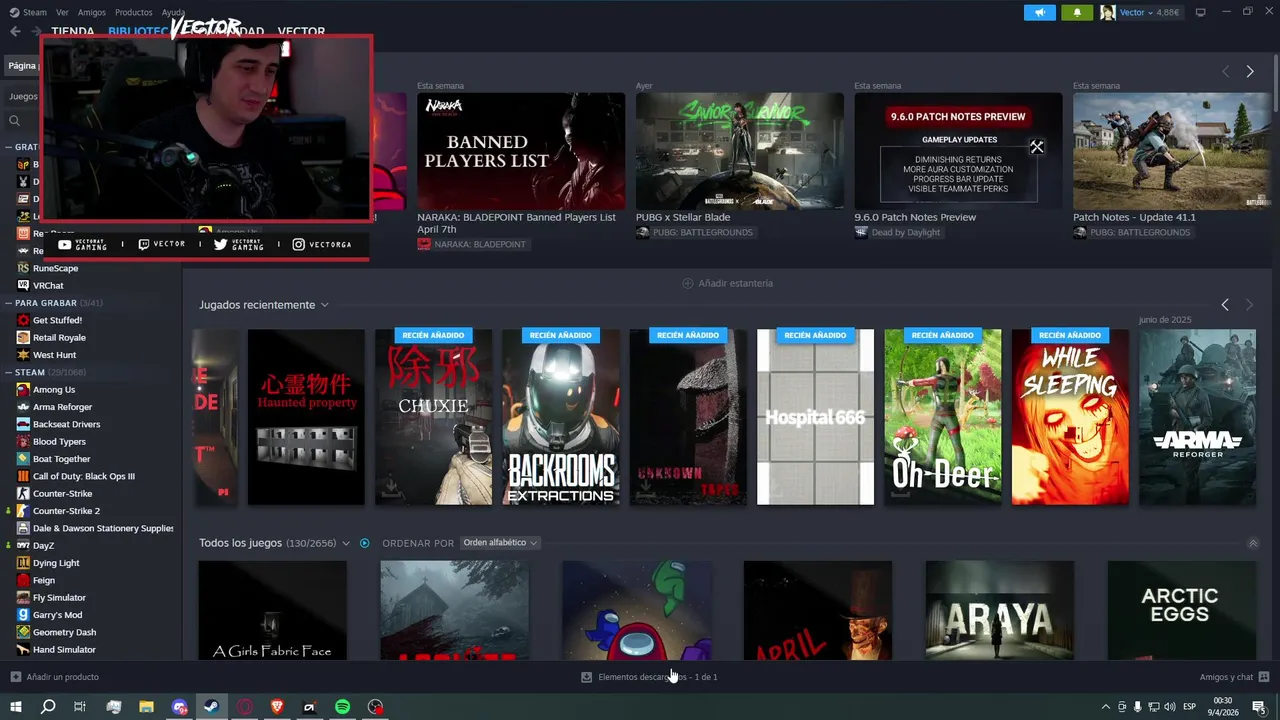Select Dale & Dawson Stationery Supplies
This screenshot has width=1280, height=720.
point(103,528)
